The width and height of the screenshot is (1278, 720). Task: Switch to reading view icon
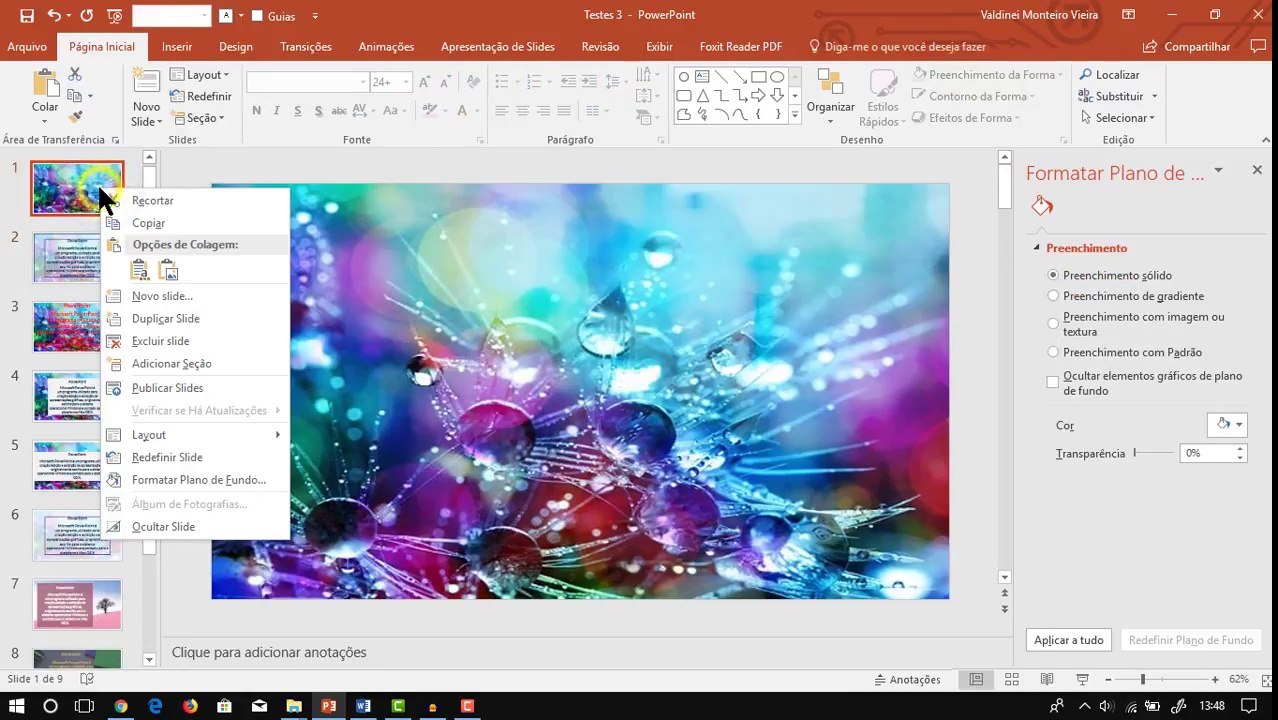(1047, 680)
